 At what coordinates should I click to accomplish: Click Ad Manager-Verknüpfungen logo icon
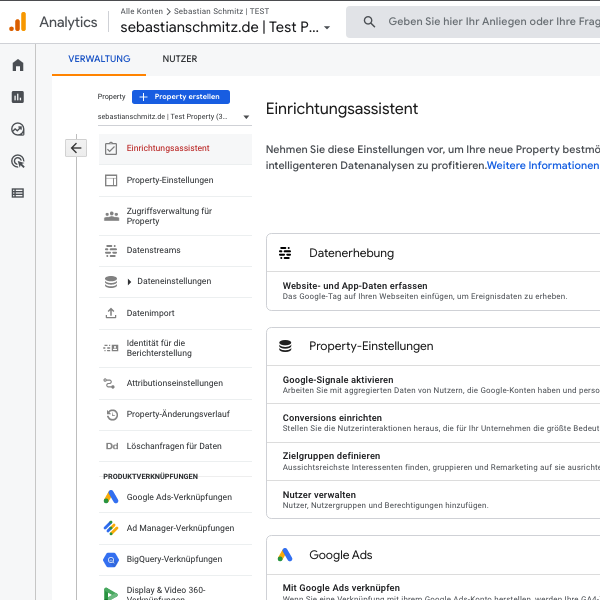111,528
